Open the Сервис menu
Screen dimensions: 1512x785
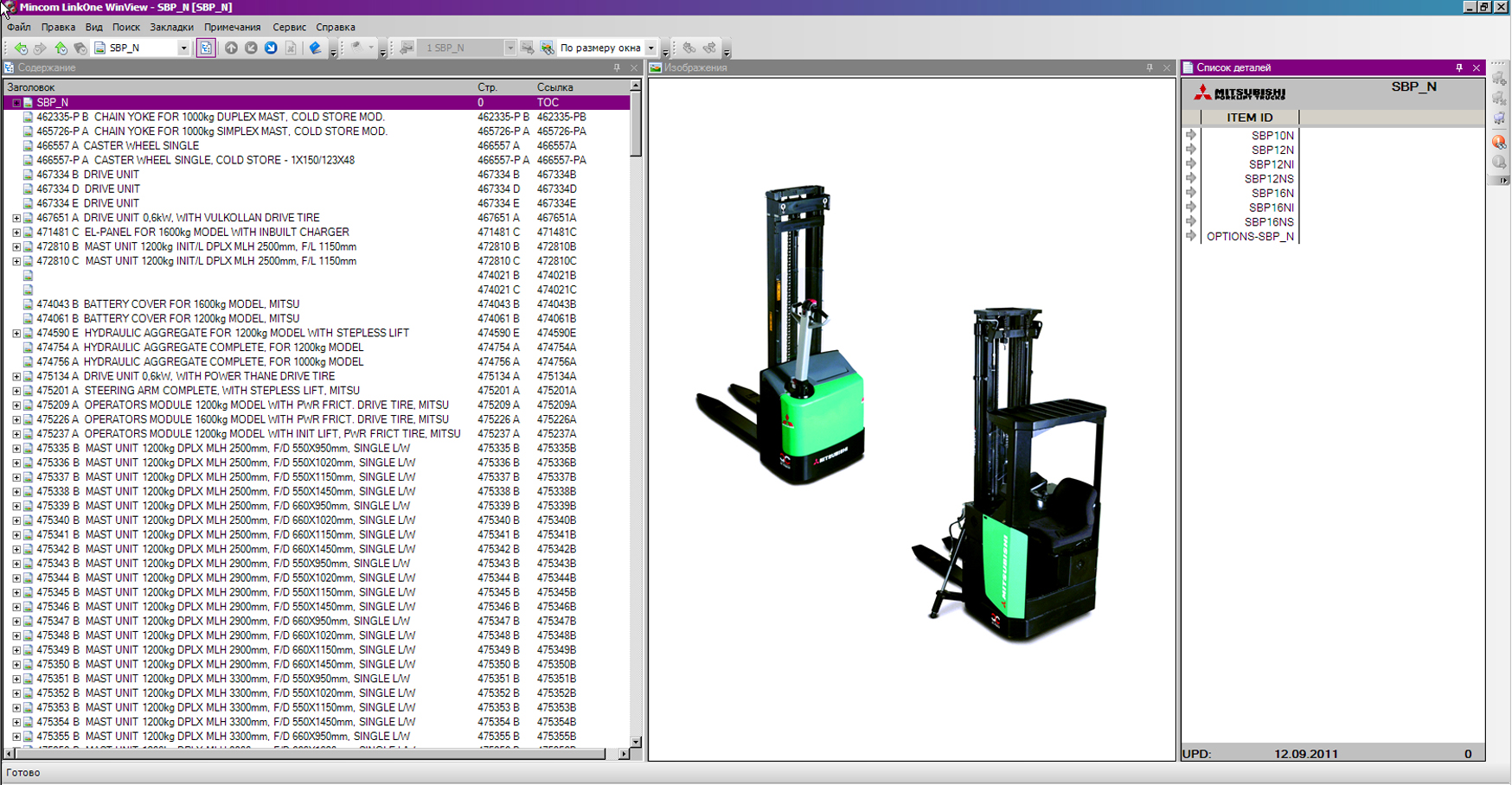289,28
